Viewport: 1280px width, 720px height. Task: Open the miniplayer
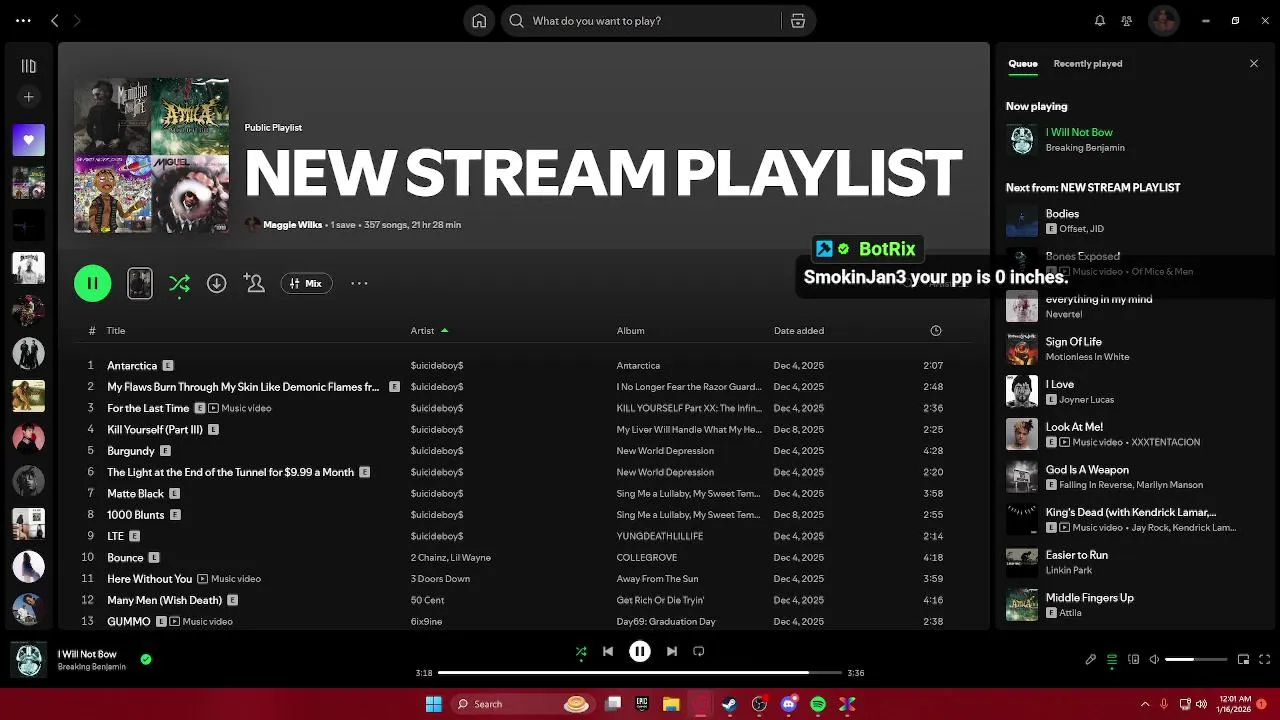1243,659
